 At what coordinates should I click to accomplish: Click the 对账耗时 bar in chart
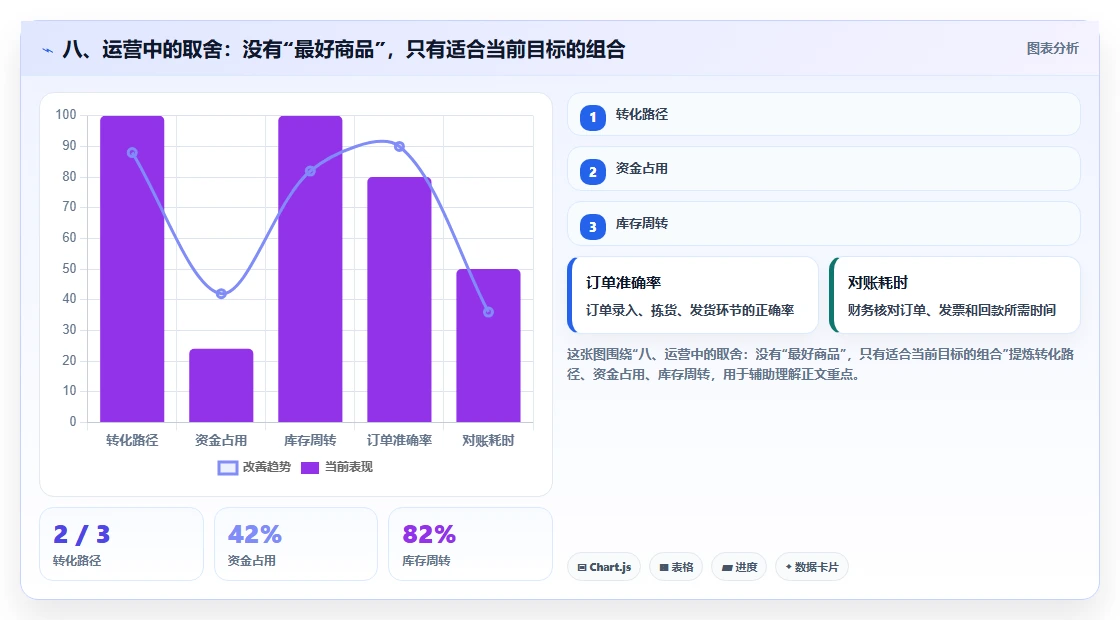click(489, 346)
